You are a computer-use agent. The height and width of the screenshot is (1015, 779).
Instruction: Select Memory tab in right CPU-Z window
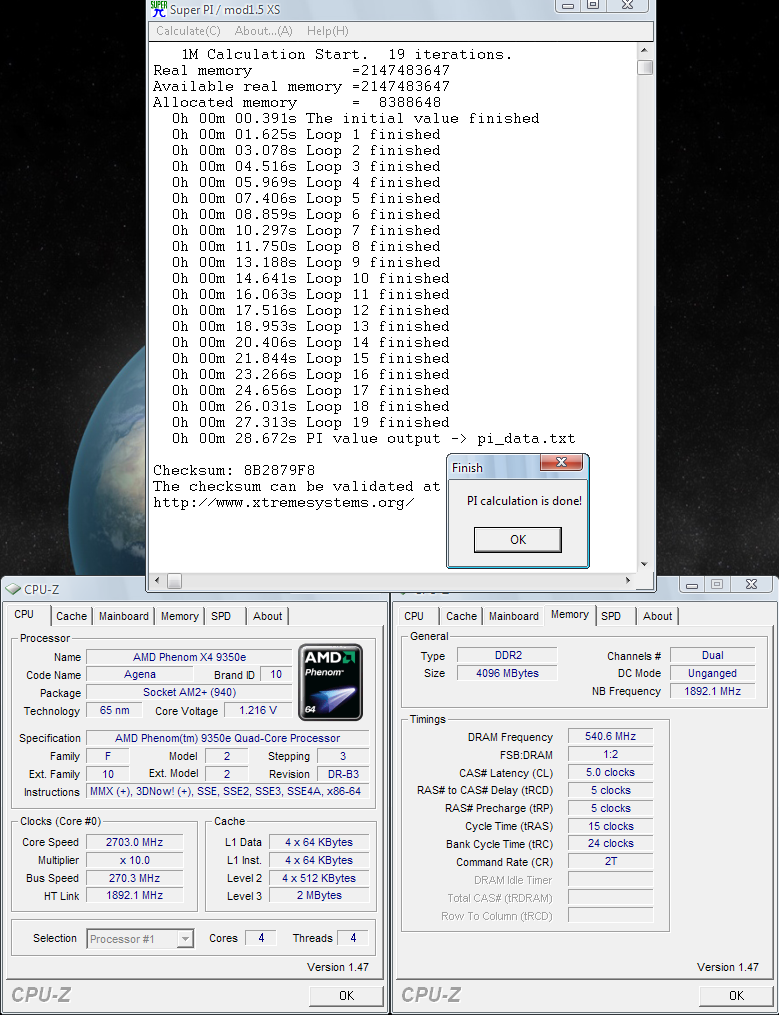[570, 614]
